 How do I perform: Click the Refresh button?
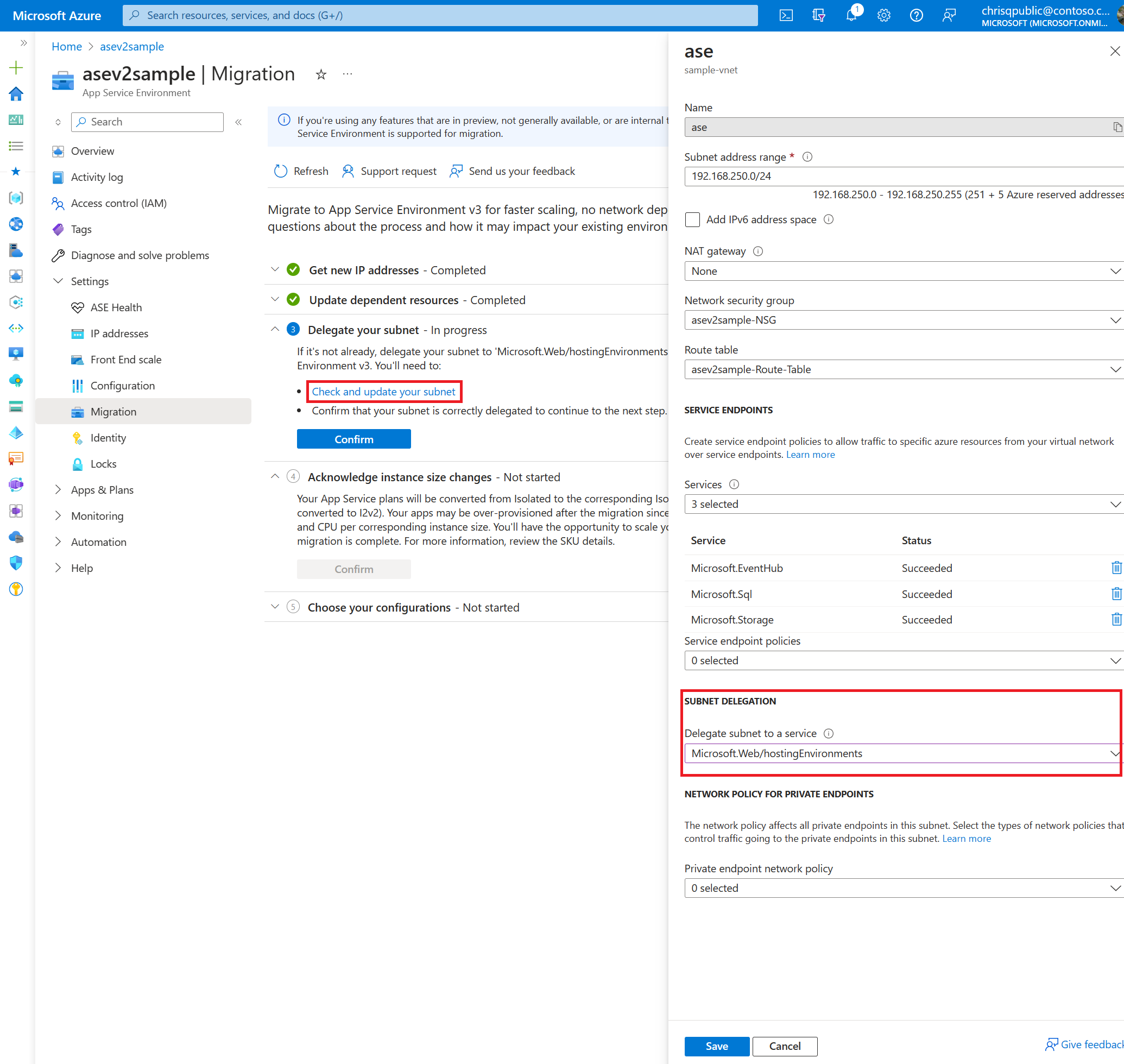tap(302, 171)
